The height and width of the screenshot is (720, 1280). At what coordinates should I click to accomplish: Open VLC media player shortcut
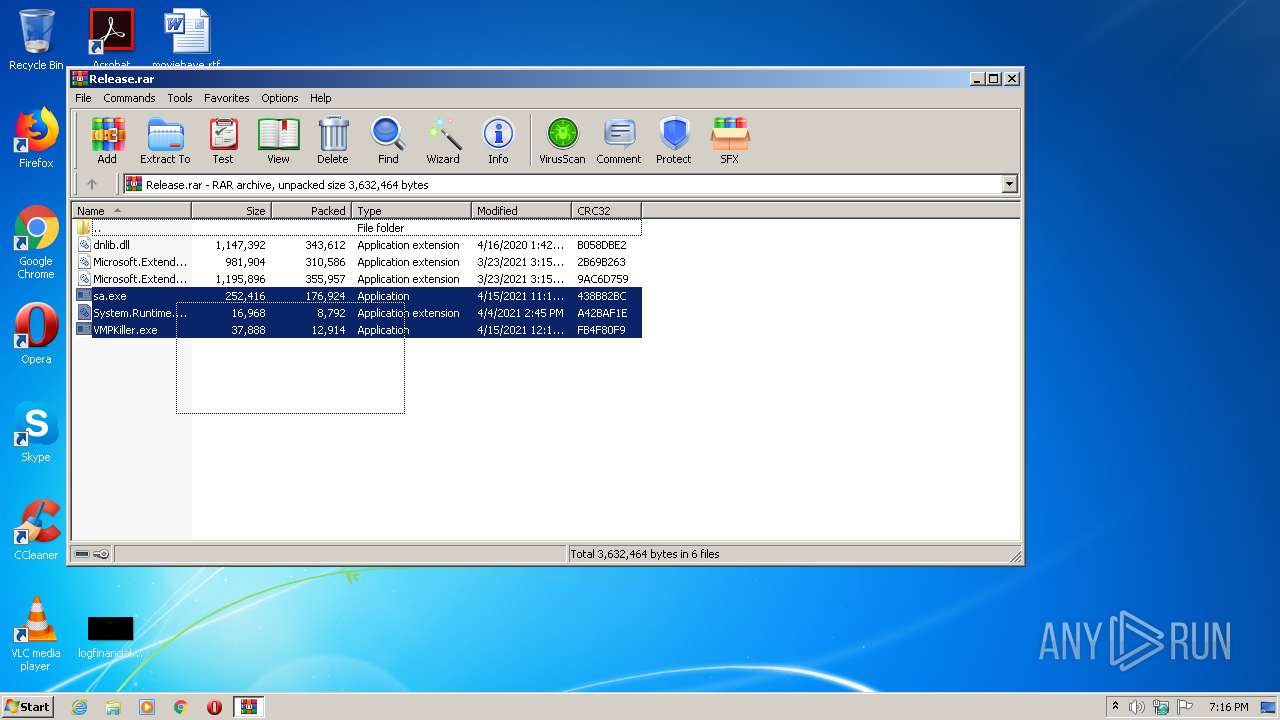coord(36,634)
